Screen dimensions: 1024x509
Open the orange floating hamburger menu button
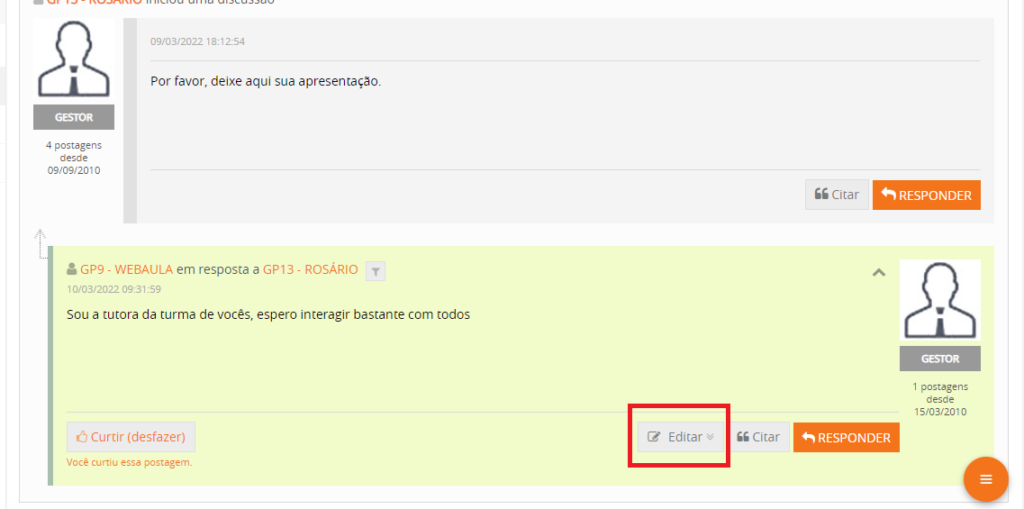(985, 480)
